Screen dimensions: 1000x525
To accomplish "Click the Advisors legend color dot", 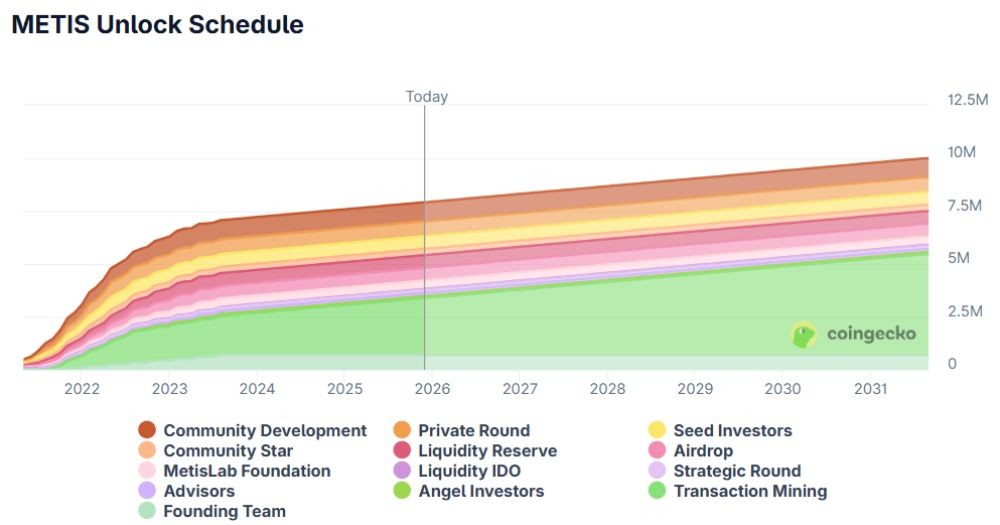I will 147,491.
